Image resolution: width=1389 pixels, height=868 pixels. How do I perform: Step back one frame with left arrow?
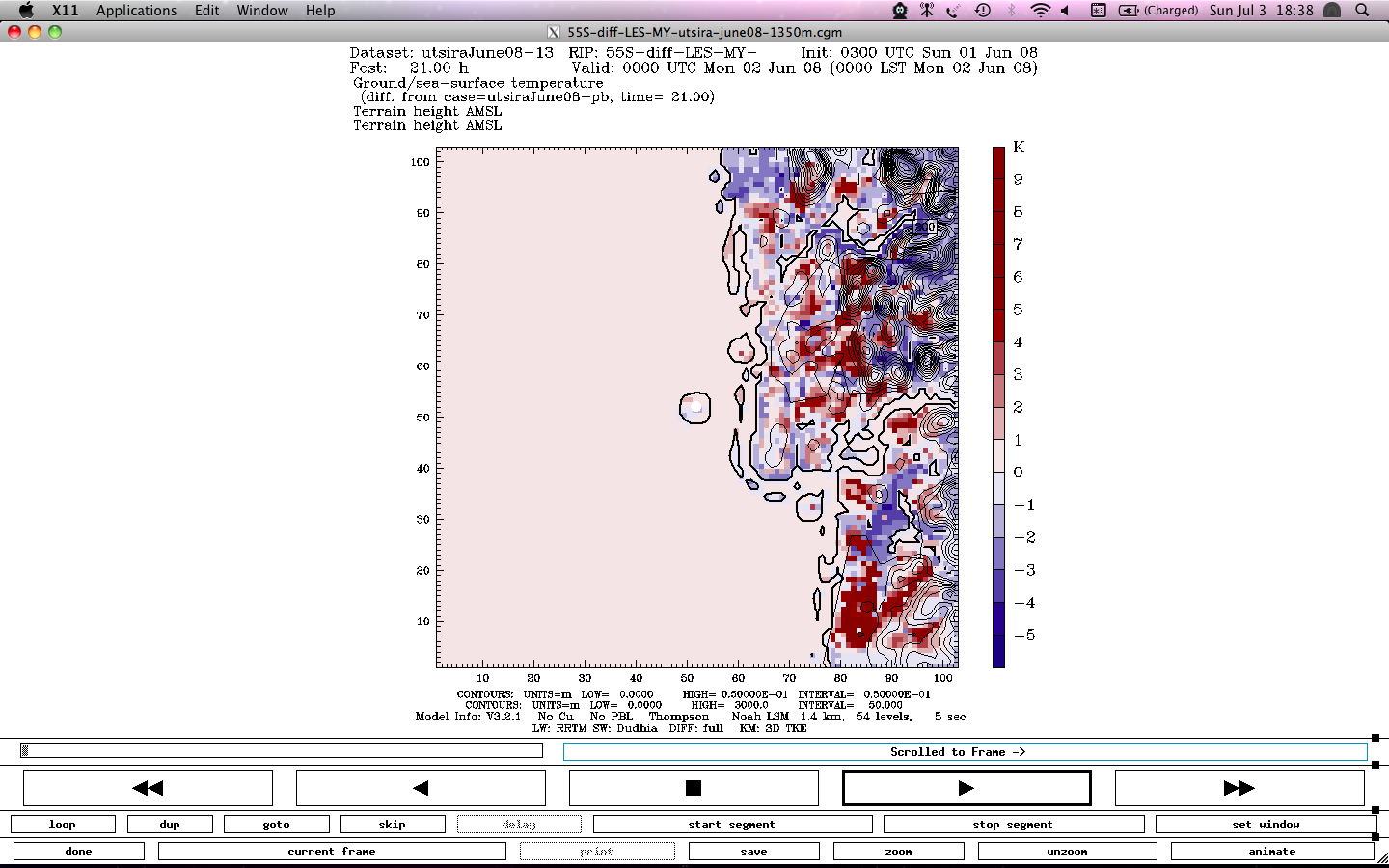click(421, 788)
